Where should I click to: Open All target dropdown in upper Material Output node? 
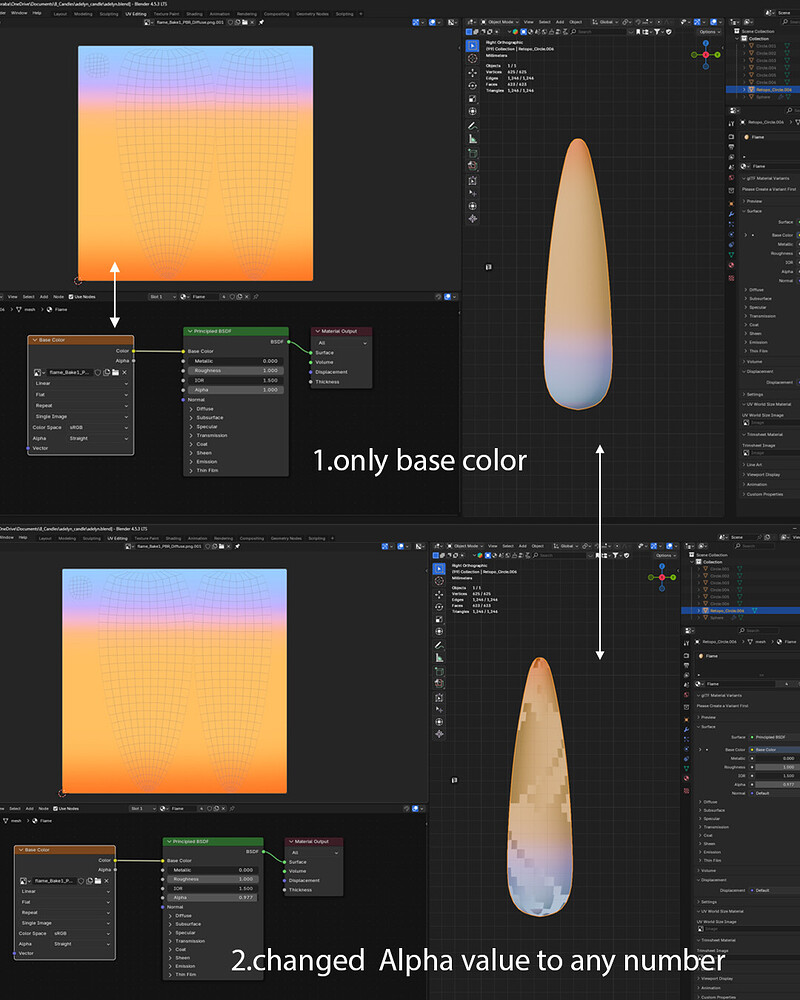click(342, 342)
